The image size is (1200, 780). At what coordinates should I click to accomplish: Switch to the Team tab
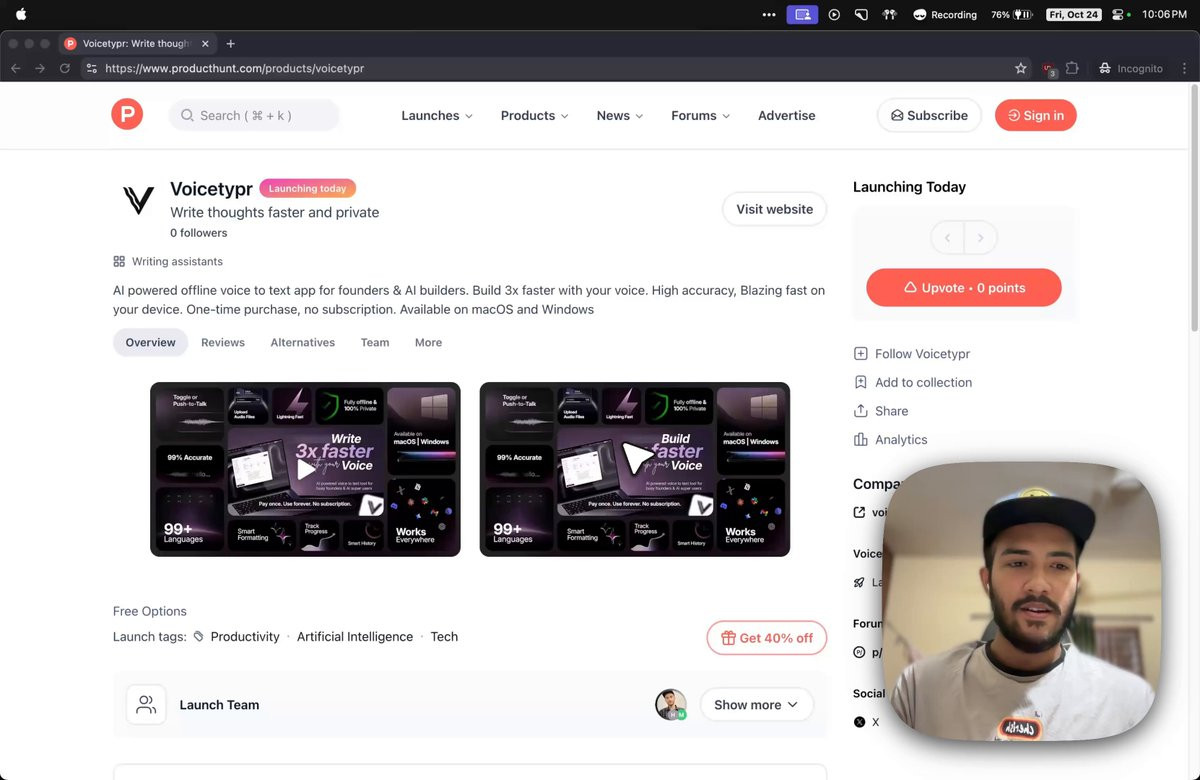(x=375, y=342)
